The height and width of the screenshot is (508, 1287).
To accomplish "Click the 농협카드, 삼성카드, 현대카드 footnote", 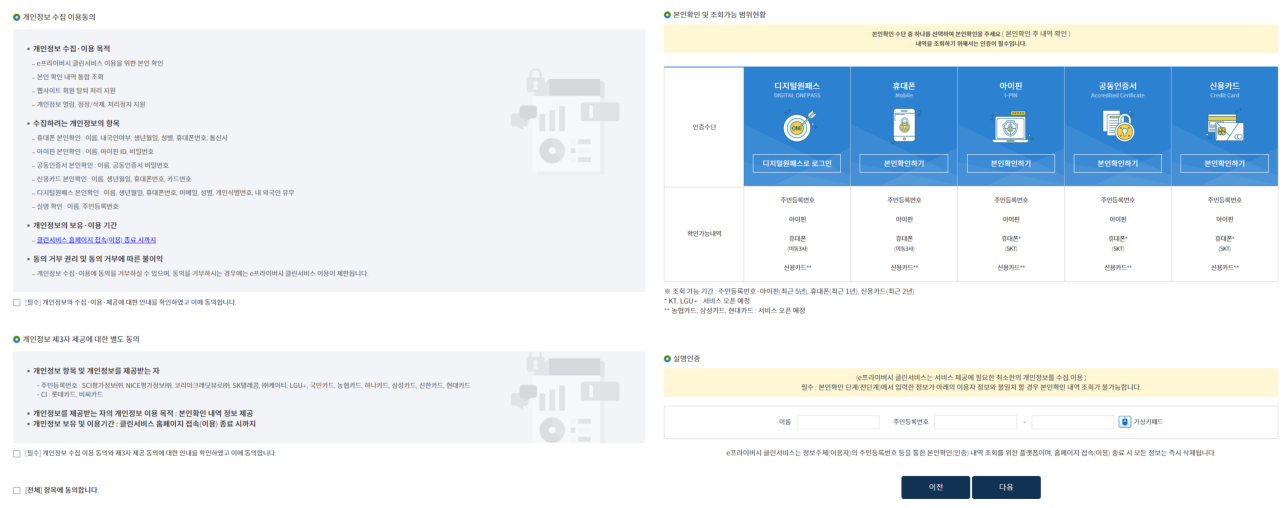I will pos(737,311).
